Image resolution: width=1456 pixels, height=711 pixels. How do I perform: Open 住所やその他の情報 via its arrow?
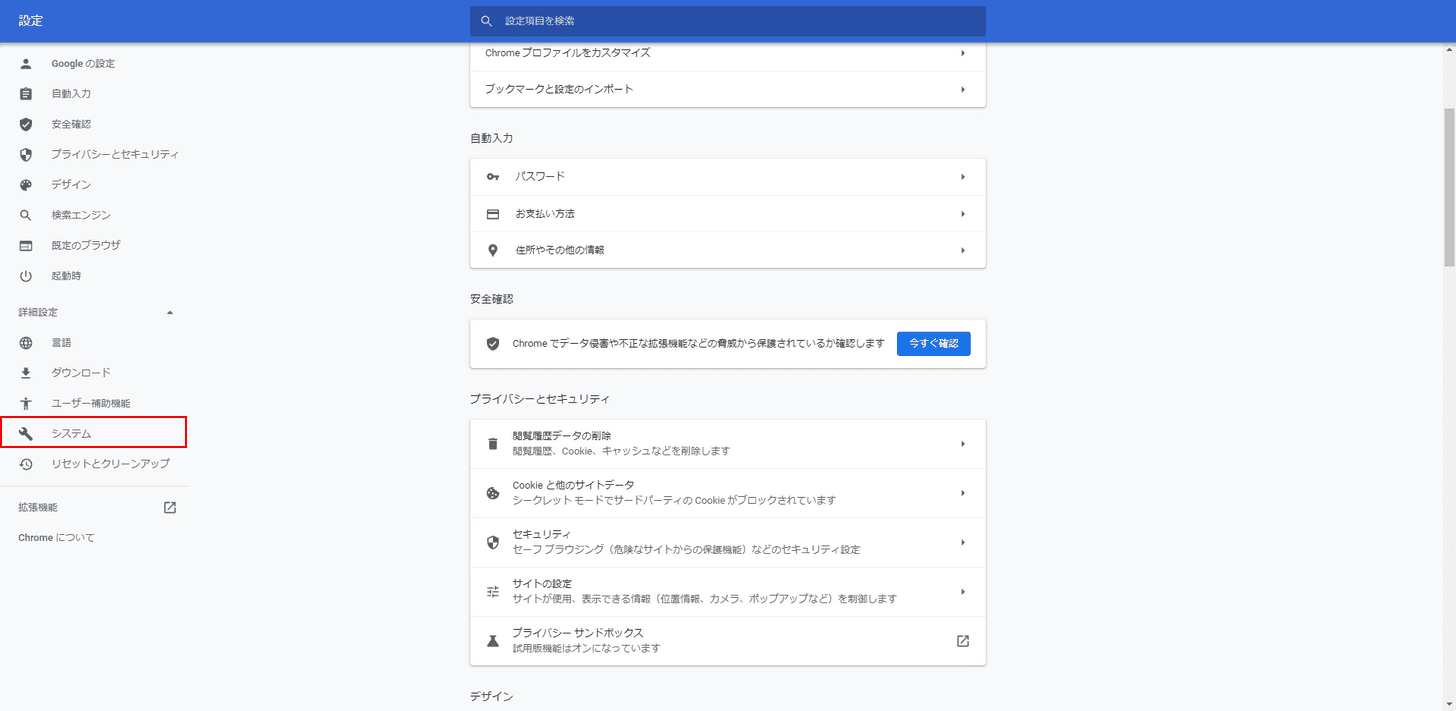click(x=963, y=250)
